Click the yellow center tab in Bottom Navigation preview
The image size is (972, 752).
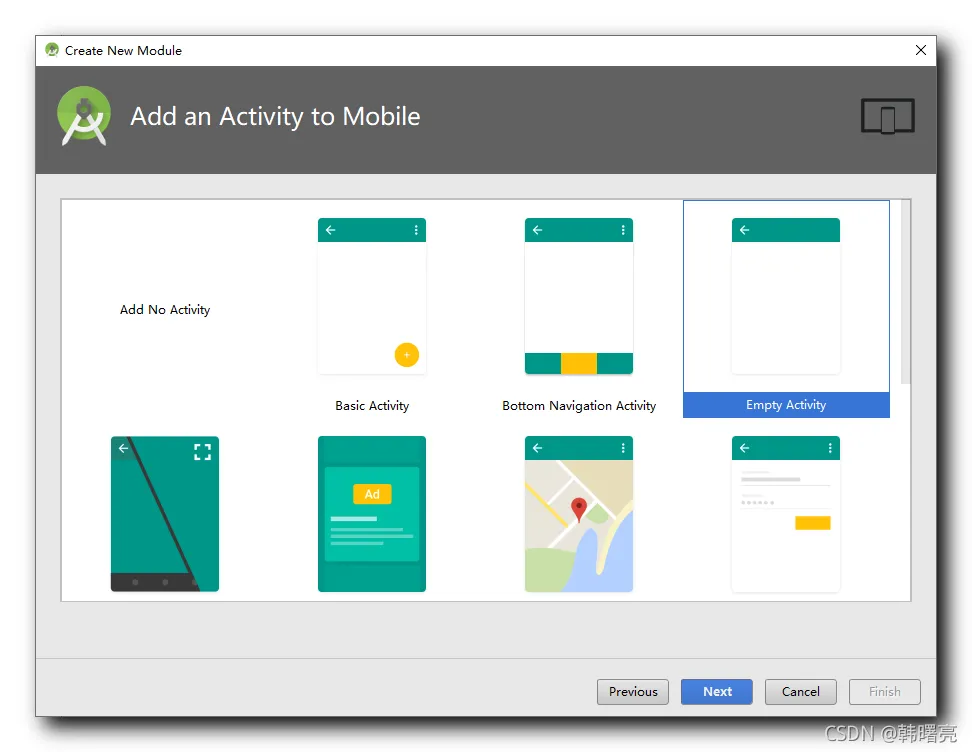[x=579, y=363]
